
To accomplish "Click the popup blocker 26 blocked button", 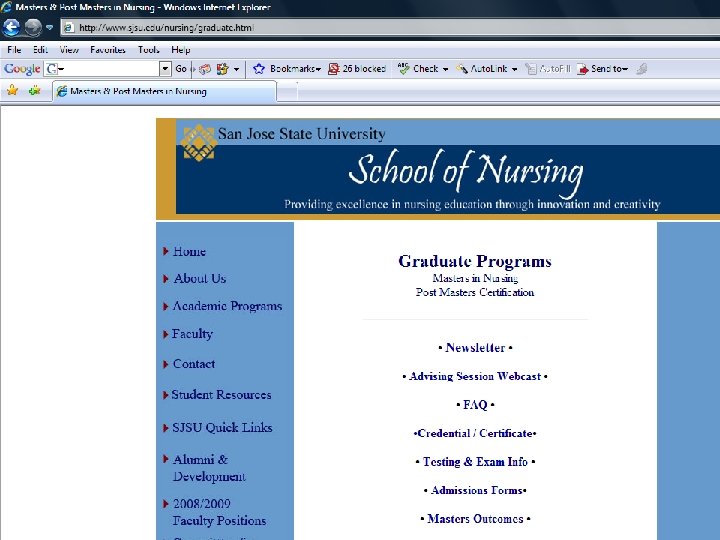I will [357, 69].
